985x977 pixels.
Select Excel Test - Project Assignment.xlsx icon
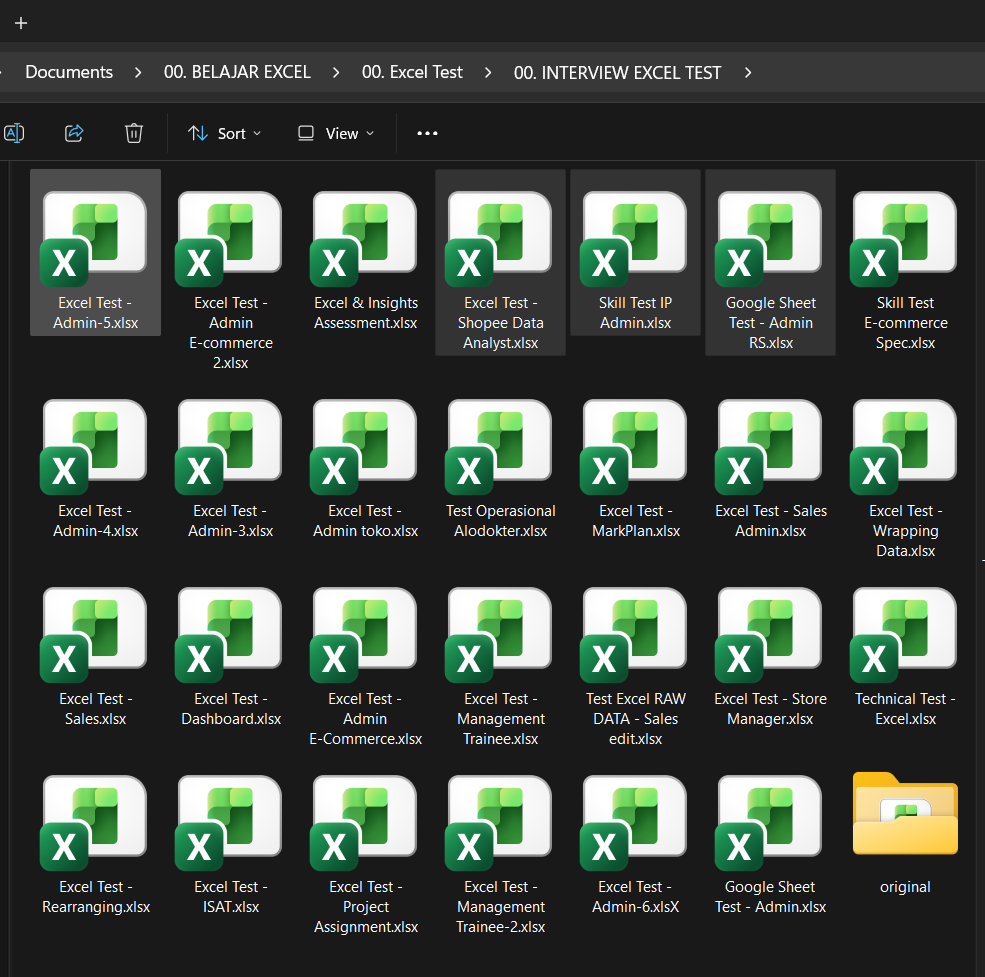364,822
